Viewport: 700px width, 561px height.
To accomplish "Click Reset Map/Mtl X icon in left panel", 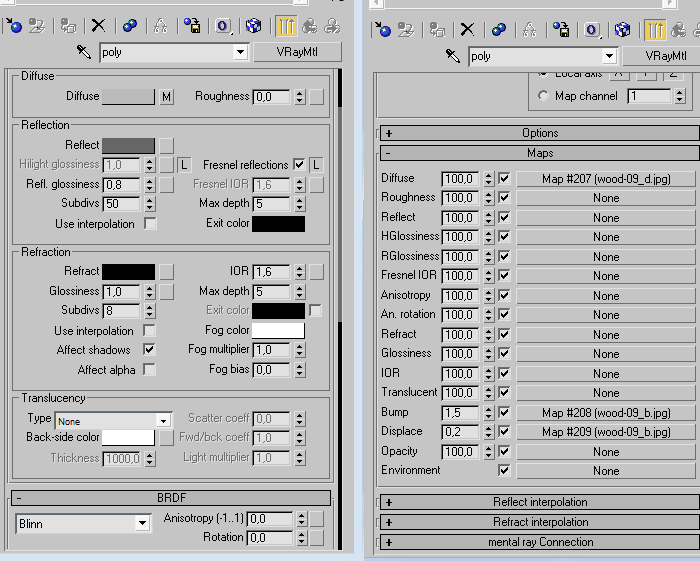I will (x=98, y=26).
